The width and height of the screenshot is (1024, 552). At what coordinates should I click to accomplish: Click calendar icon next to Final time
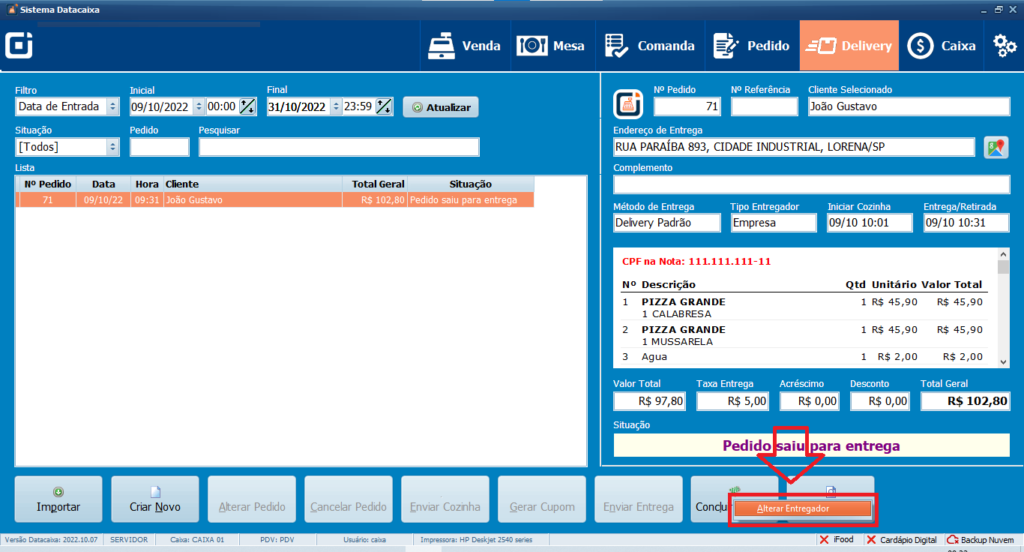[384, 106]
